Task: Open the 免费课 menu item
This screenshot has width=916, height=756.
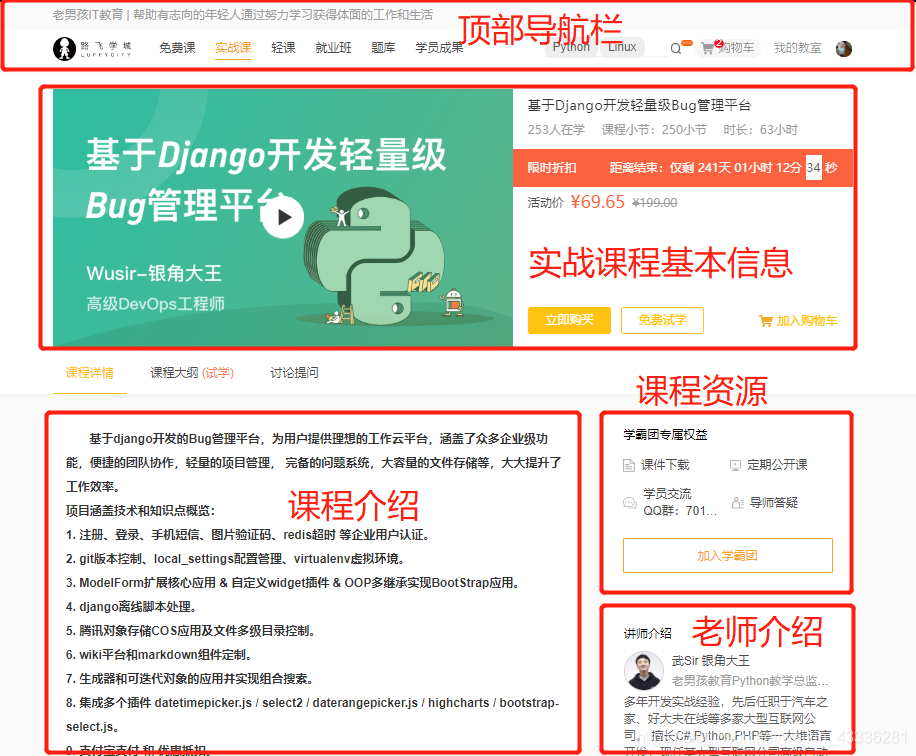Action: click(177, 48)
